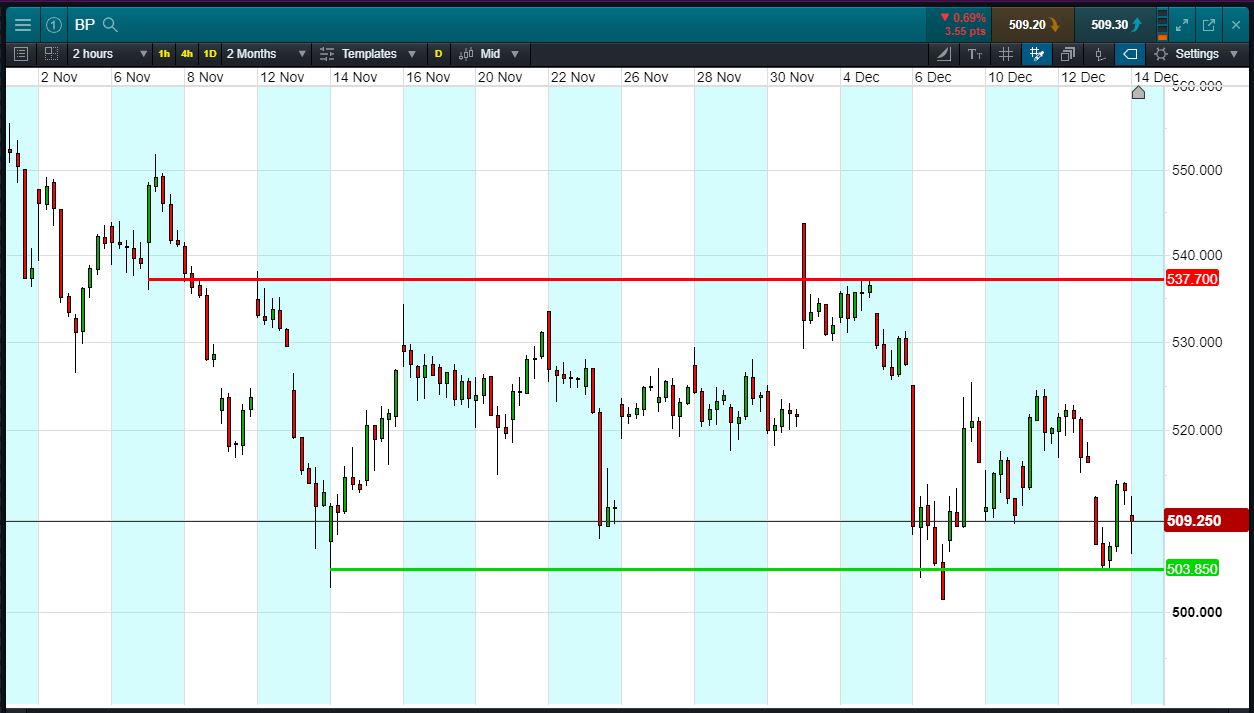
Task: Click the 537.700 red price label
Action: click(x=1192, y=279)
